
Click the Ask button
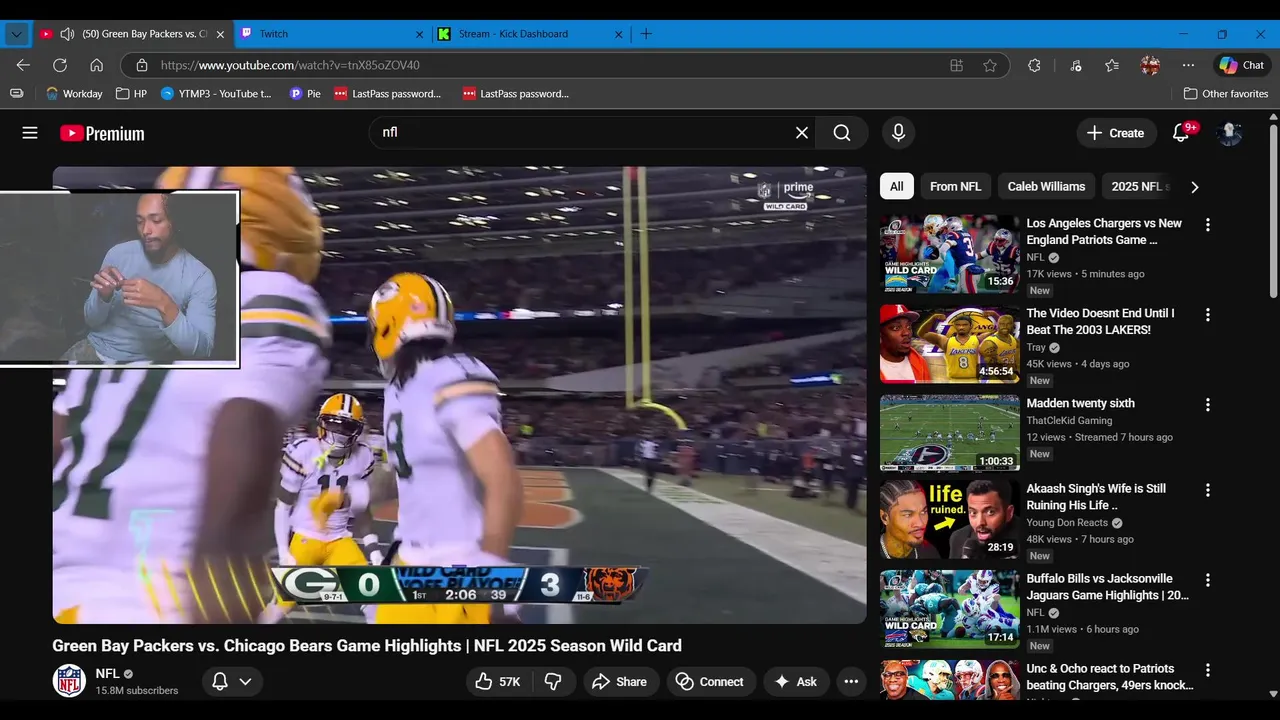pyautogui.click(x=796, y=681)
